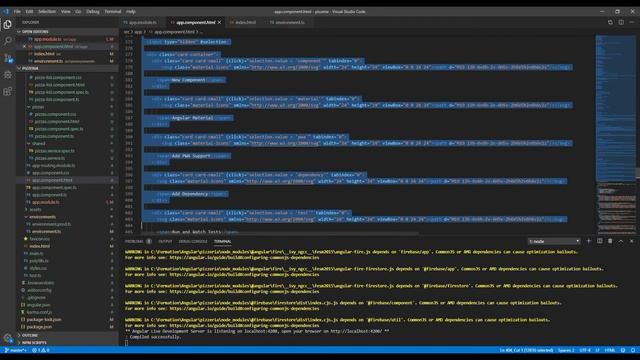The width and height of the screenshot is (640, 360).
Task: Open karma.conf.js in Explorer tree
Action: (x=39, y=312)
